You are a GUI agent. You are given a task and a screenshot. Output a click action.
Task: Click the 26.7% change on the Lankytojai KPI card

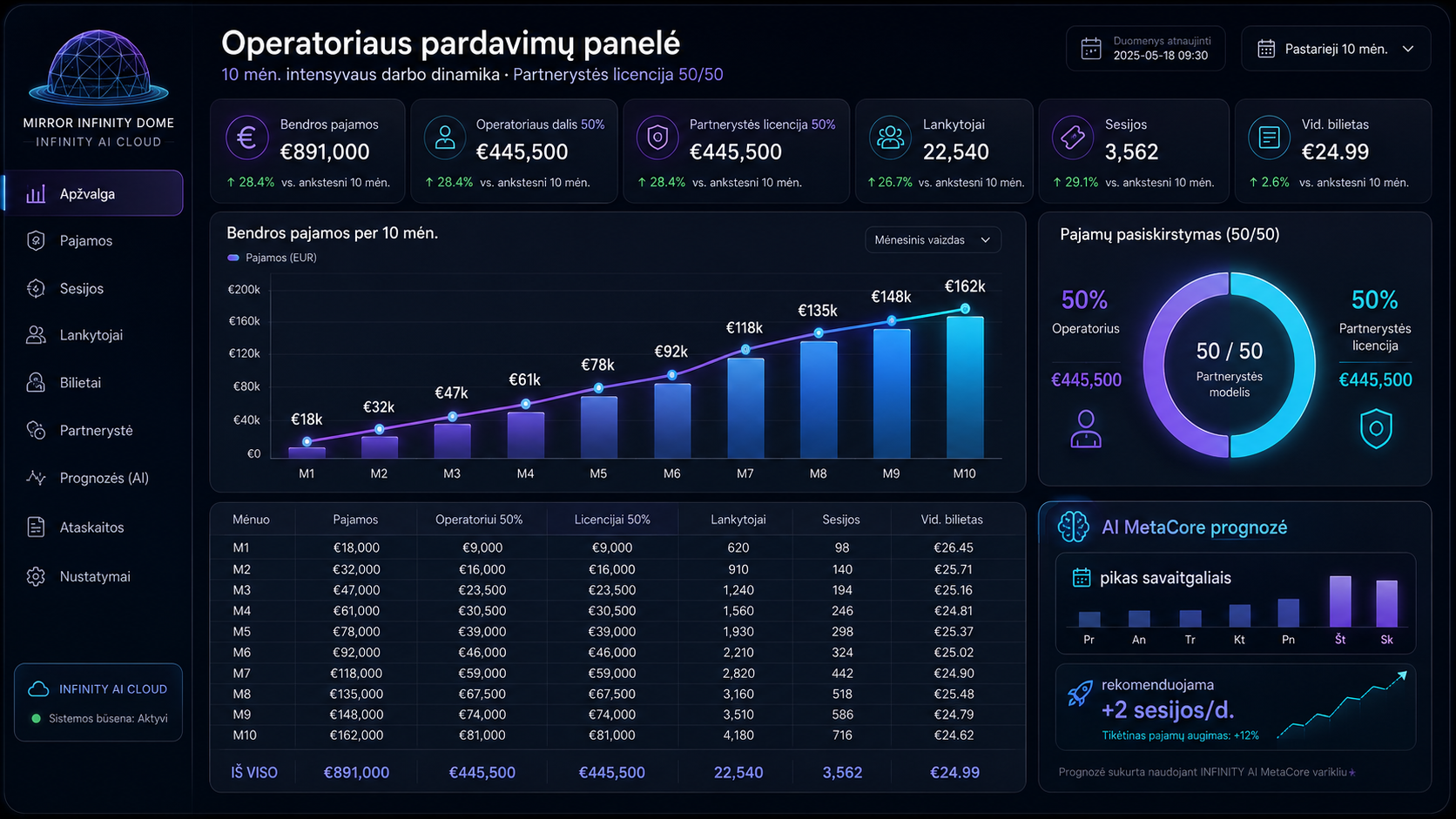point(890,183)
